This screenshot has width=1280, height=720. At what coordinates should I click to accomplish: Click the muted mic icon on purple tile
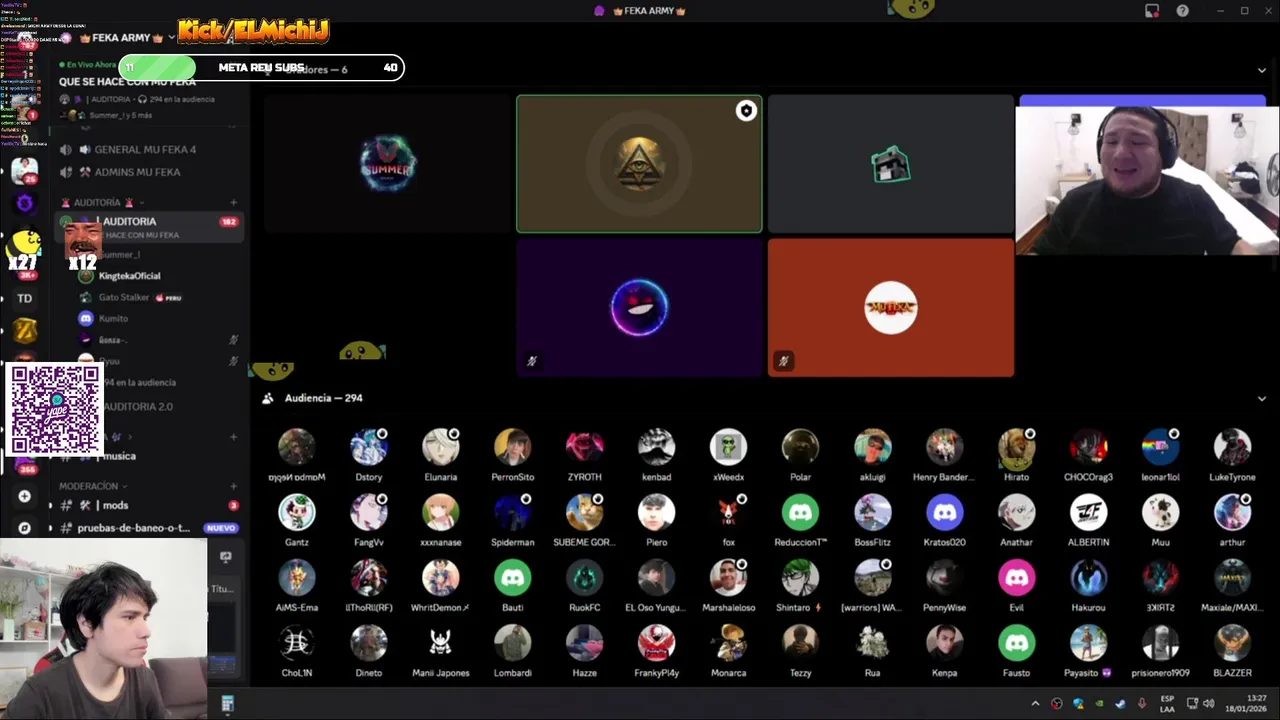pos(532,361)
